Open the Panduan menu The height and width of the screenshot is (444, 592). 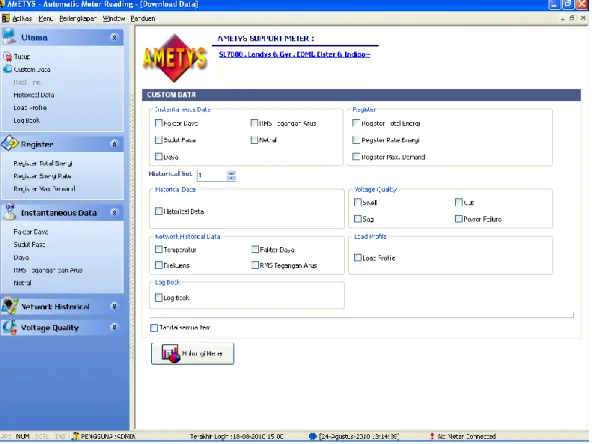143,18
